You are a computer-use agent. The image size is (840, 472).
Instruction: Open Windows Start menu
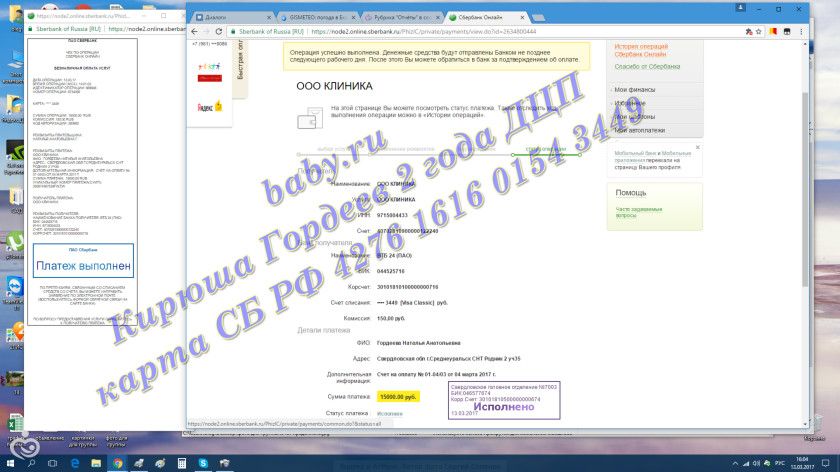(x=10, y=463)
